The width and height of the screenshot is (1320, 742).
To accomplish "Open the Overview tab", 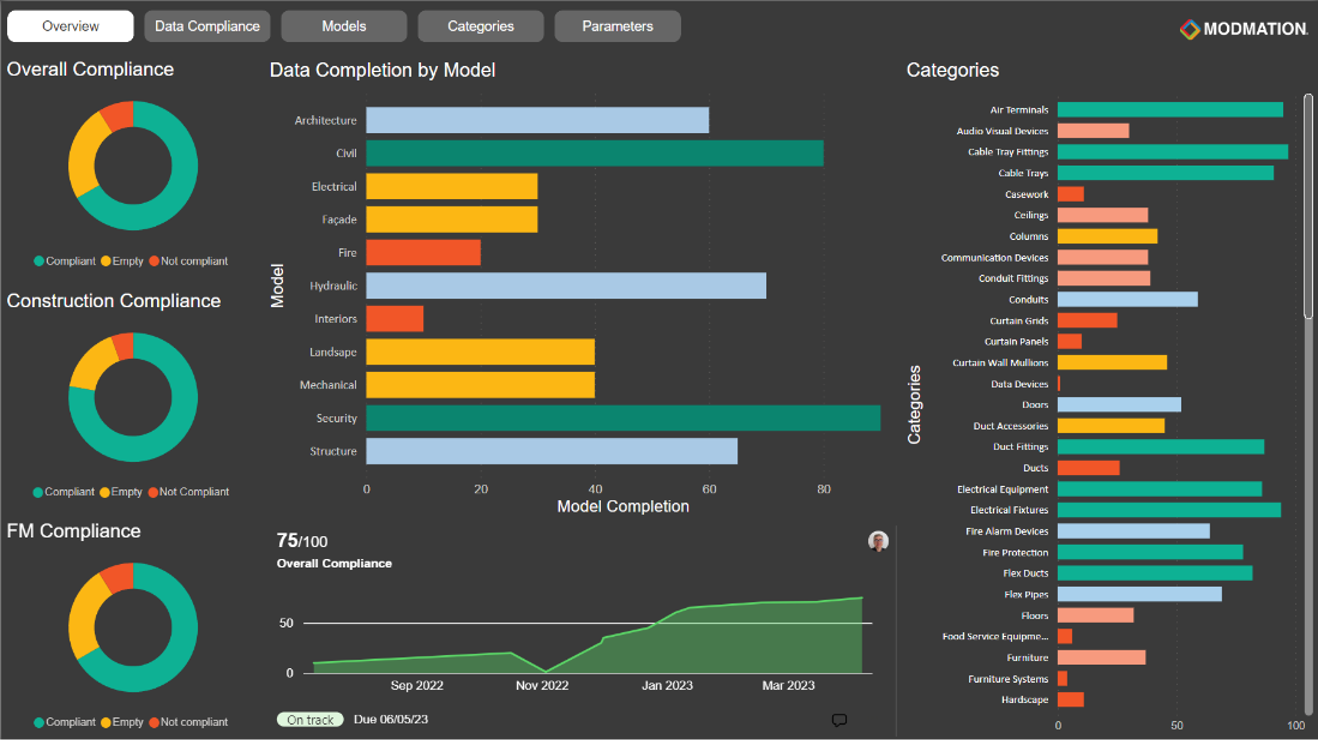I will pos(70,26).
